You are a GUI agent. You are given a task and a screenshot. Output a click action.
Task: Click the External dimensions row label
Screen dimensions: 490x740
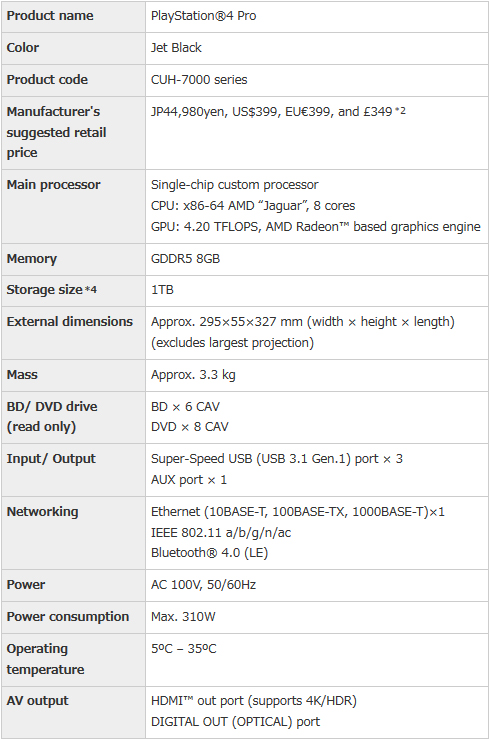(x=70, y=322)
